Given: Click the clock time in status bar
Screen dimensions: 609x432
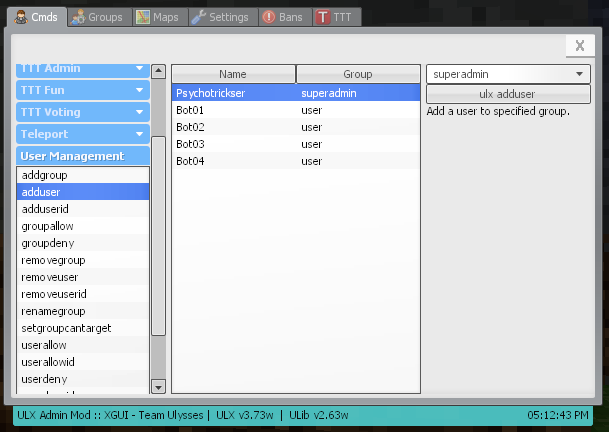Looking at the screenshot, I should click(557, 415).
